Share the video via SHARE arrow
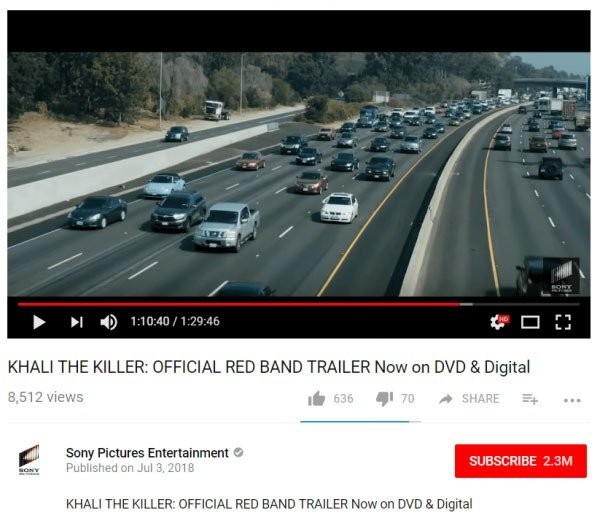Viewport: 600px width, 518px height. [469, 399]
